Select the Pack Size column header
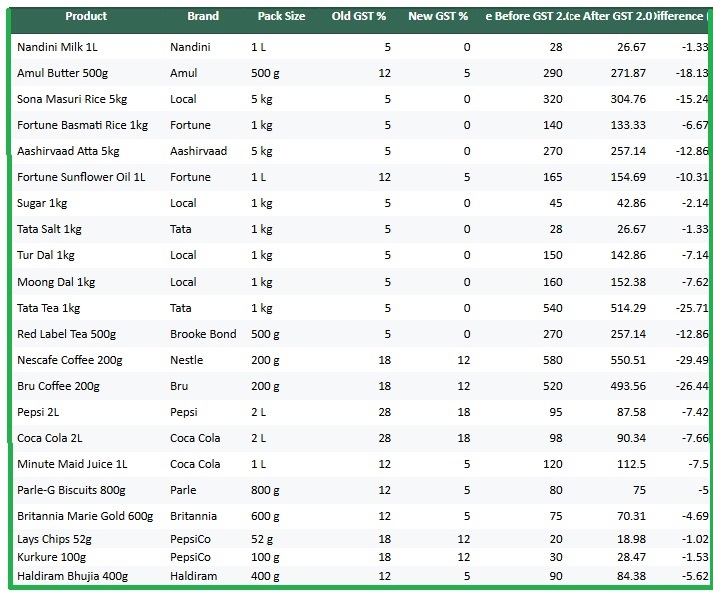This screenshot has width=713, height=592. click(x=281, y=16)
